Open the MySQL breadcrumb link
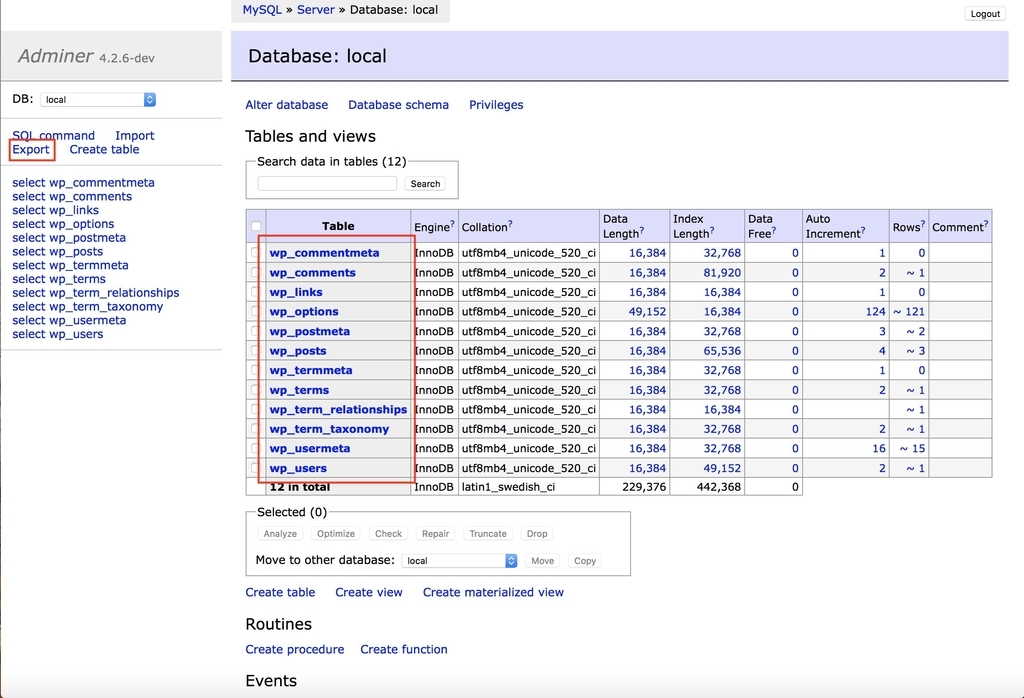1024x698 pixels. point(262,10)
